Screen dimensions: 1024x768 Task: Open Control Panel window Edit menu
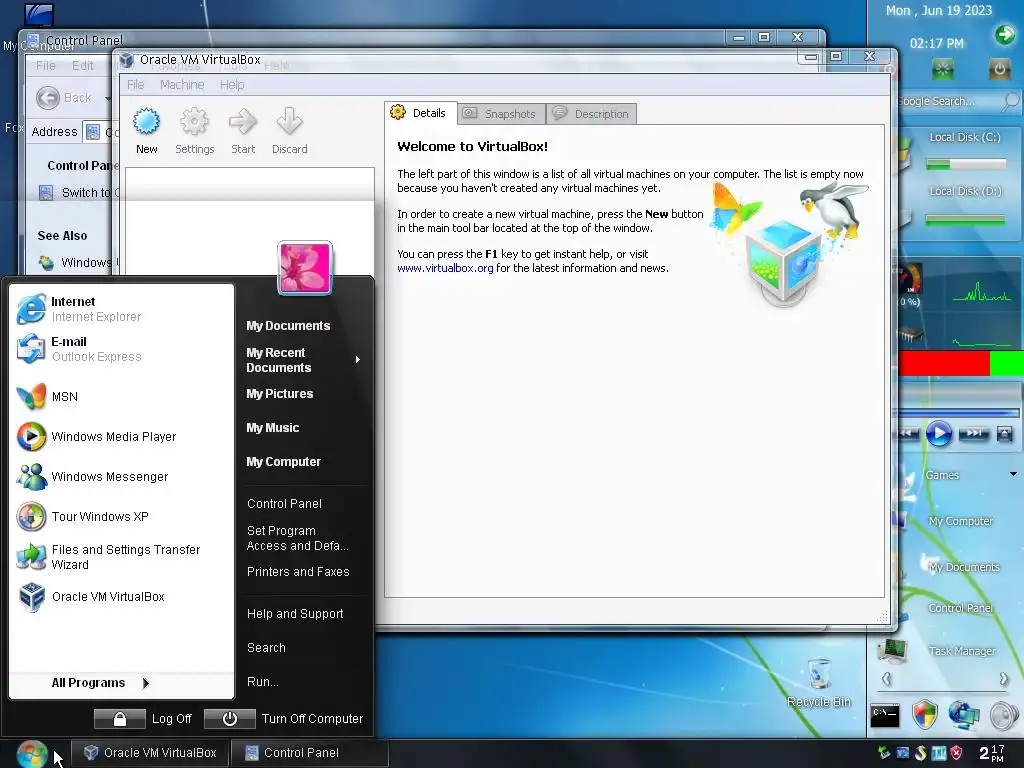tap(82, 65)
